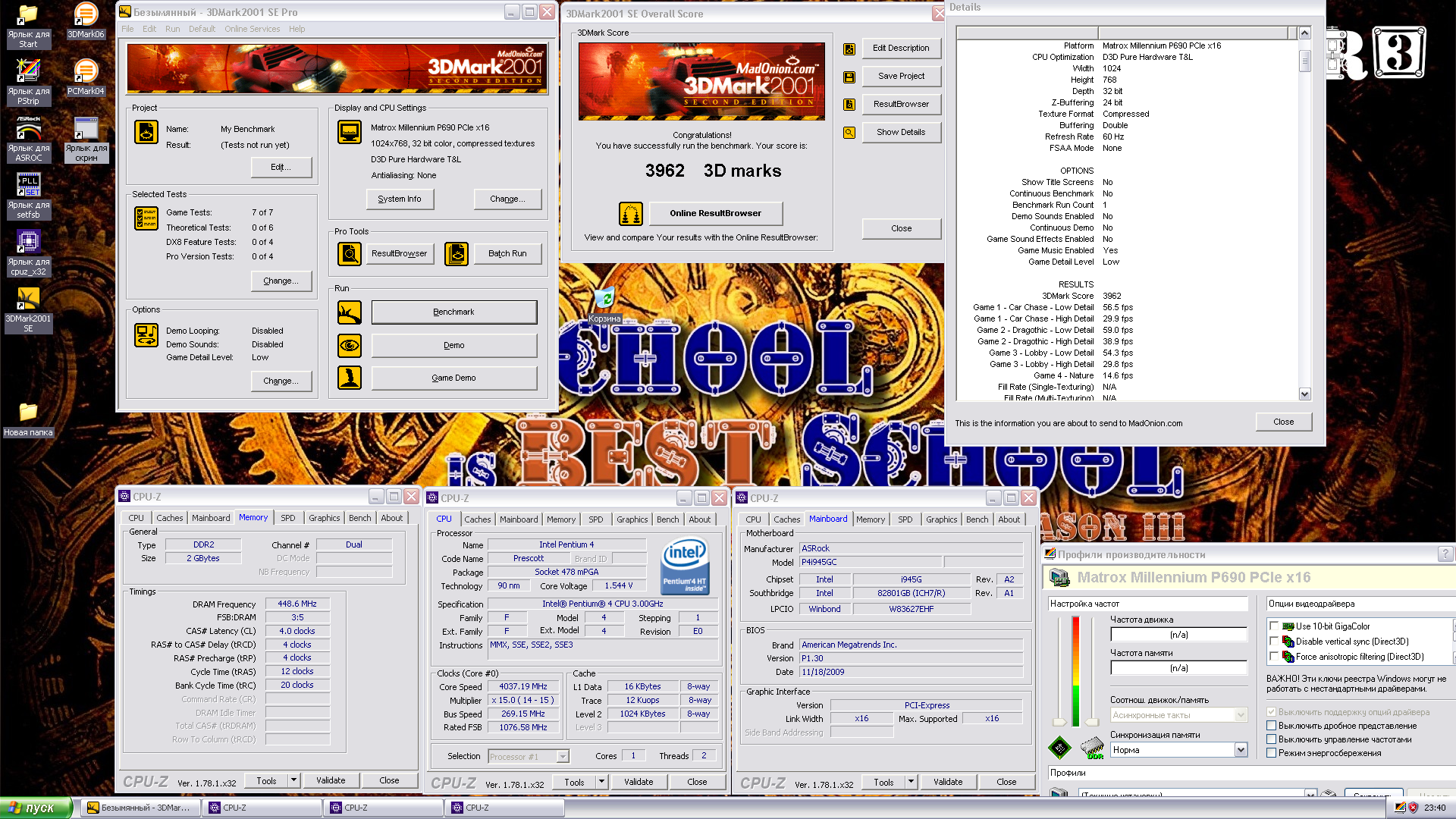Click the Batch Run button
The height and width of the screenshot is (819, 1456).
pyautogui.click(x=507, y=253)
